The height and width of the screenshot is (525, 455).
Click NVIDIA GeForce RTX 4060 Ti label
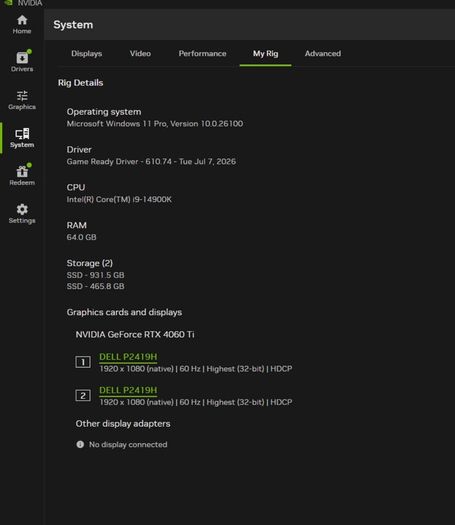click(135, 334)
